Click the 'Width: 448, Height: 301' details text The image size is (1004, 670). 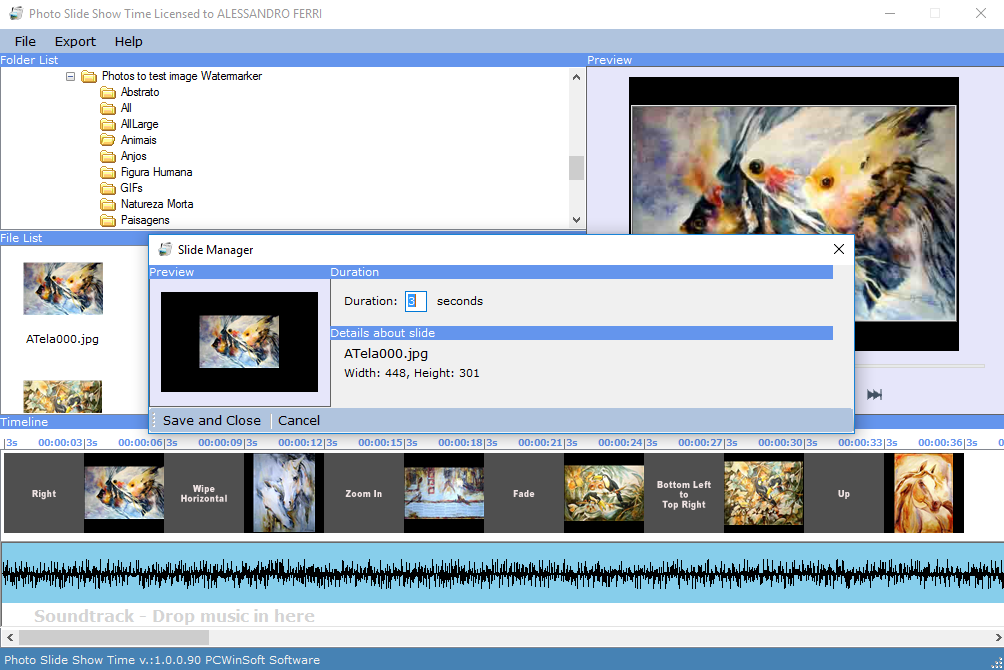(x=412, y=373)
